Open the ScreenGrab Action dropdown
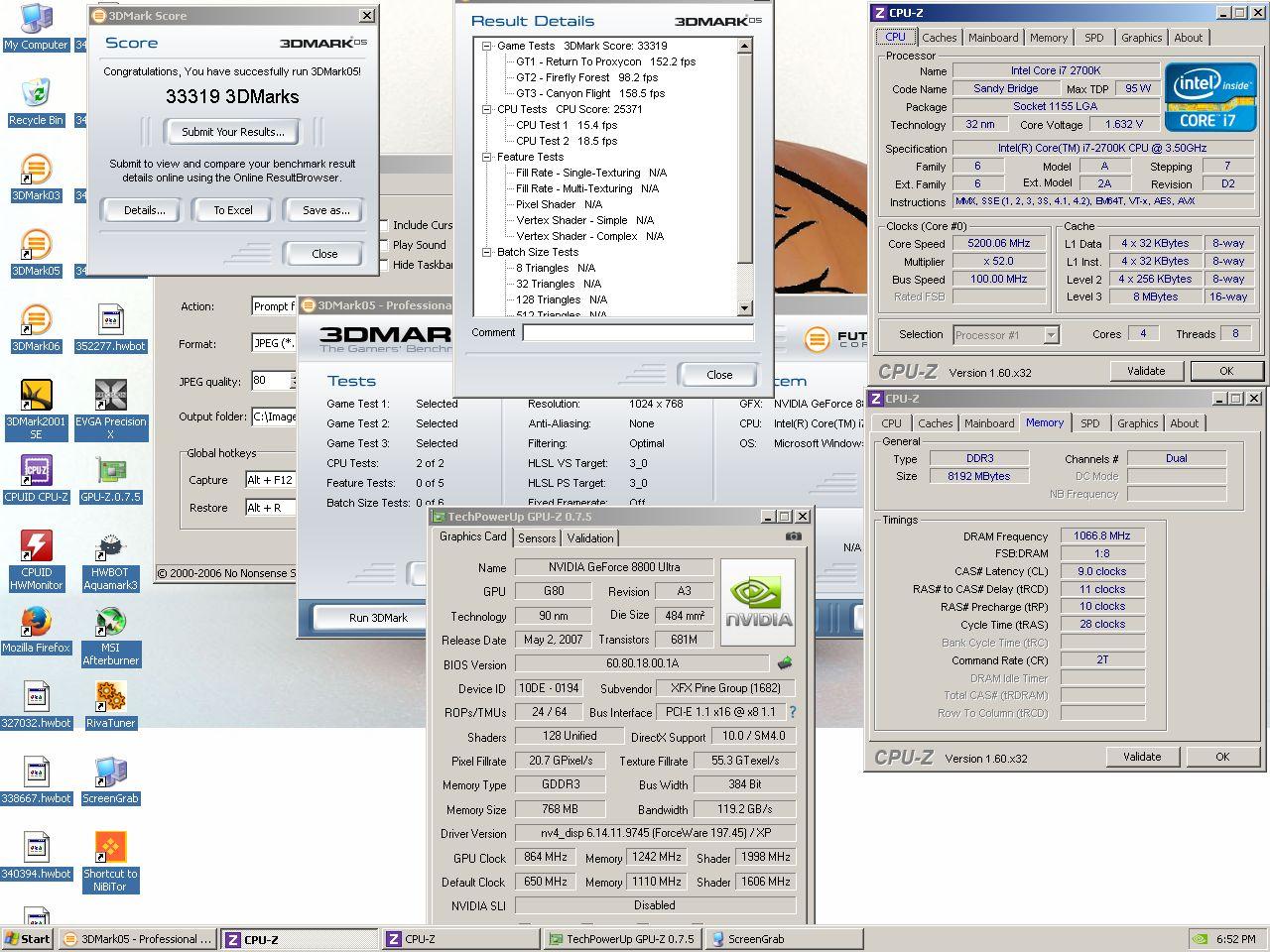Image resolution: width=1270 pixels, height=952 pixels. point(275,306)
